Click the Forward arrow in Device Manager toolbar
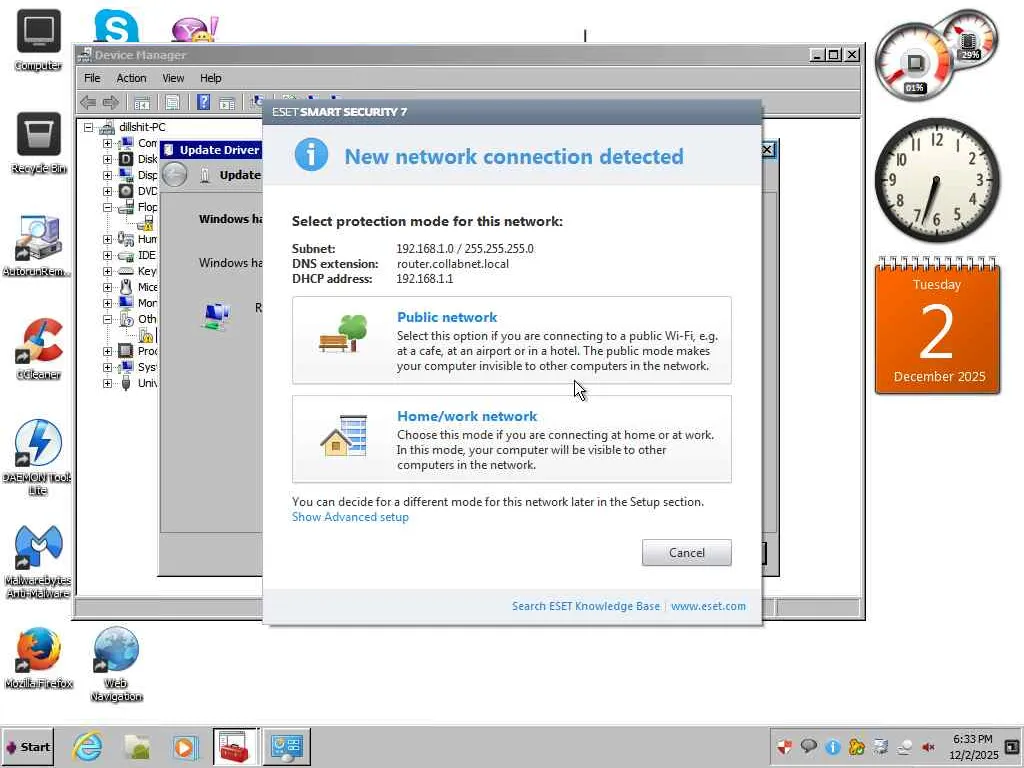The image size is (1024, 768). [111, 102]
